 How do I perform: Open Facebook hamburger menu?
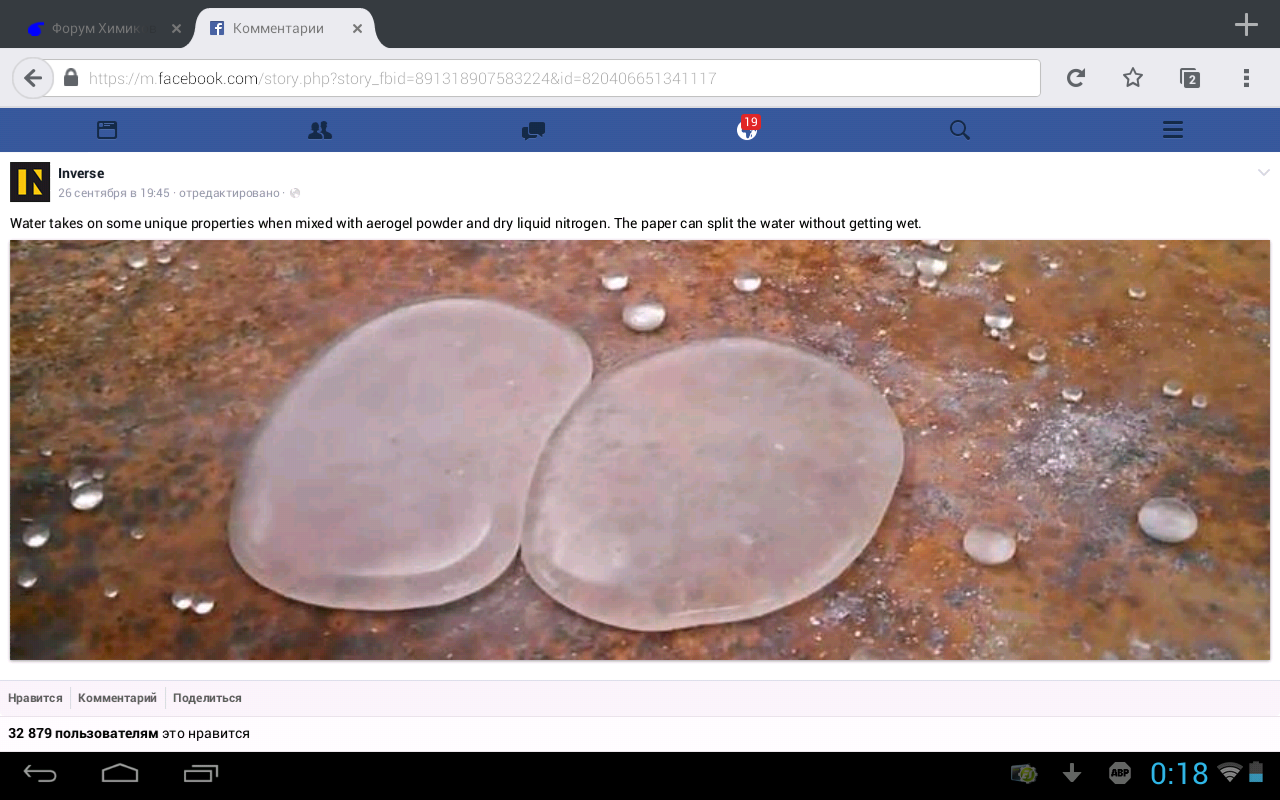(1173, 130)
